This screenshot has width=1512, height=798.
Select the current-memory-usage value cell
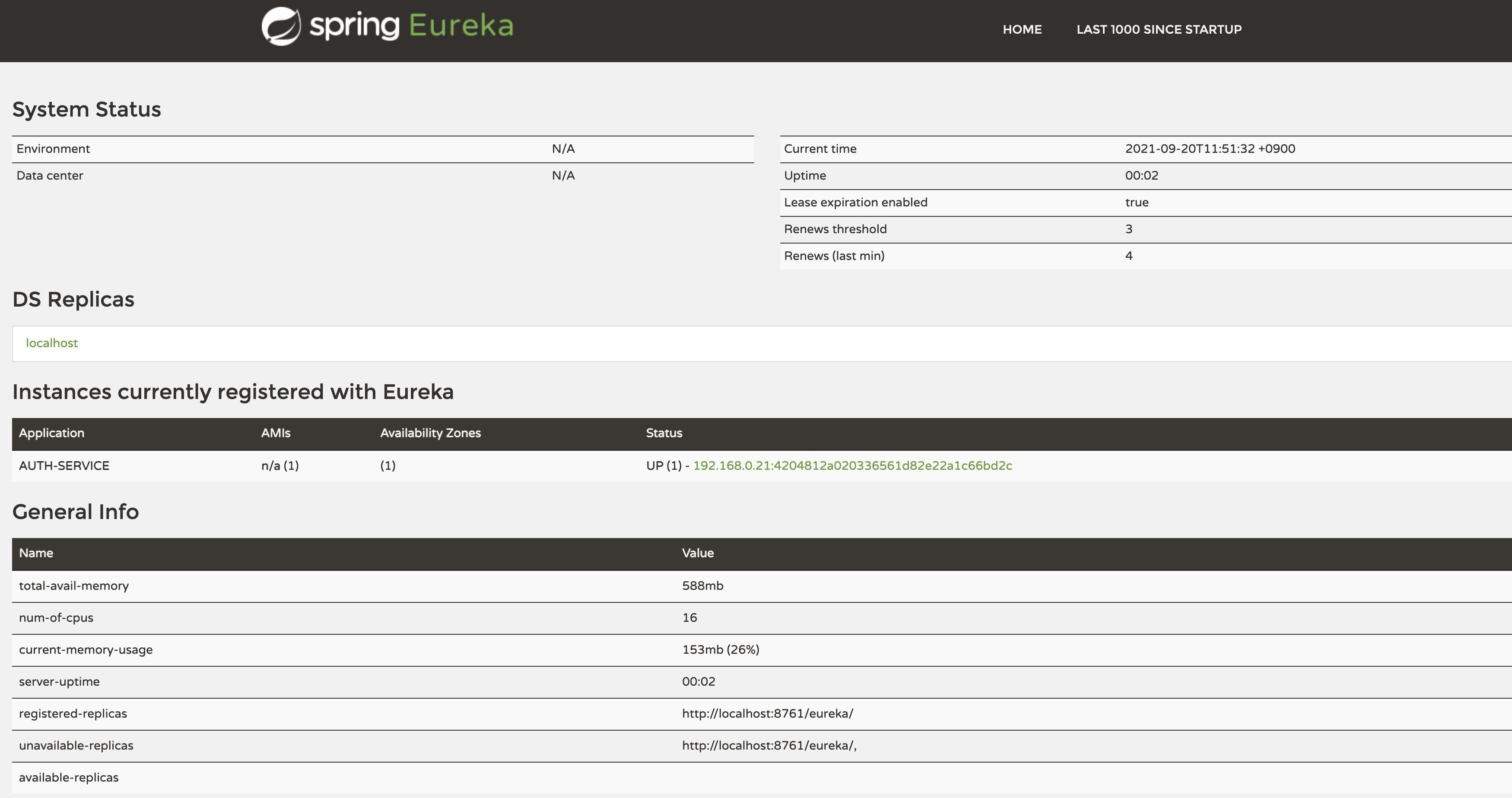tap(720, 650)
